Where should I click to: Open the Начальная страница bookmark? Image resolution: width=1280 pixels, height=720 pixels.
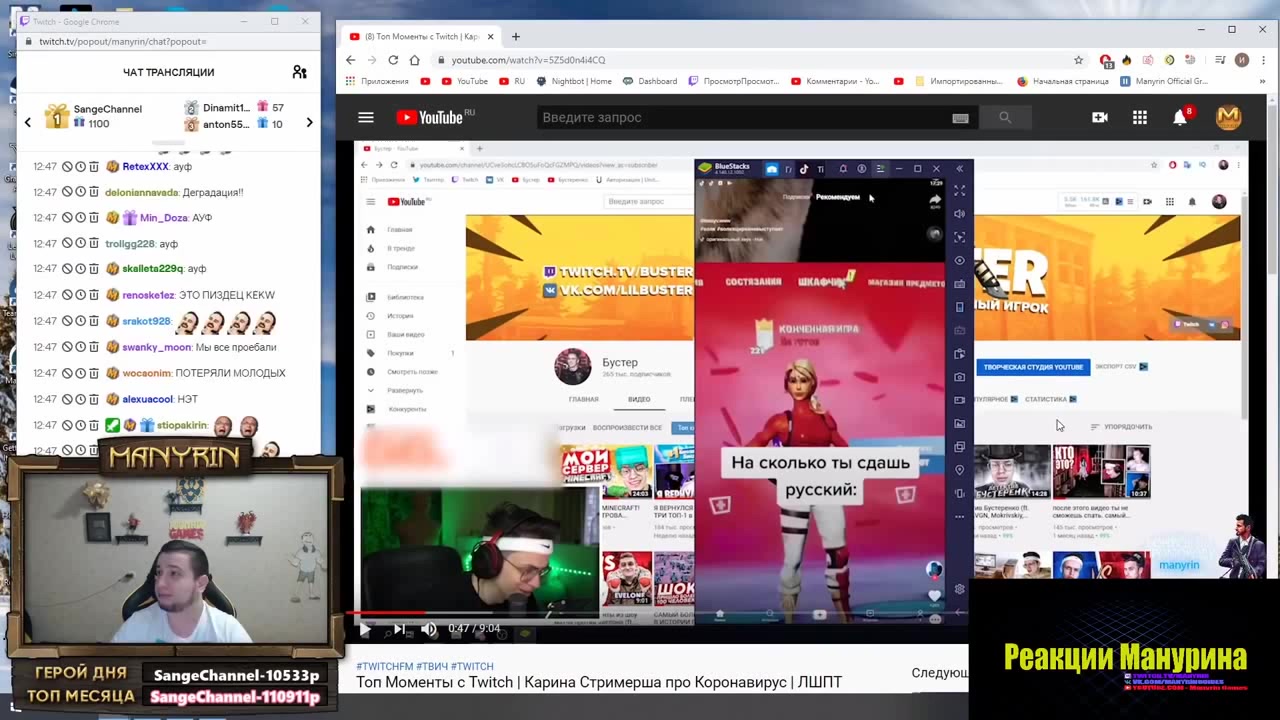point(1062,81)
